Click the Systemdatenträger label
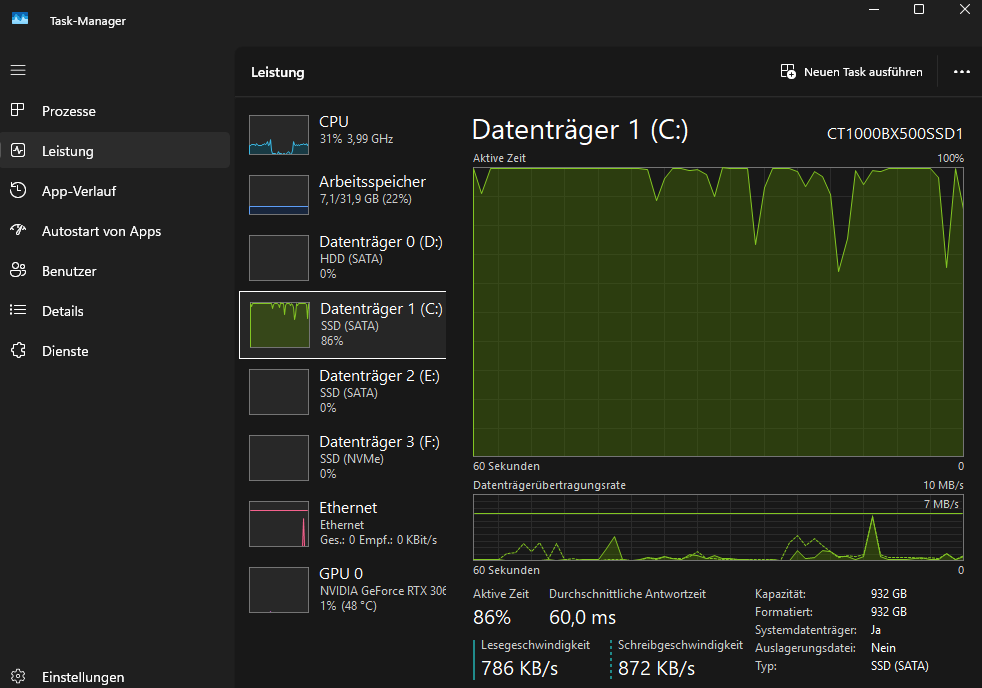The height and width of the screenshot is (688, 982). click(x=806, y=630)
